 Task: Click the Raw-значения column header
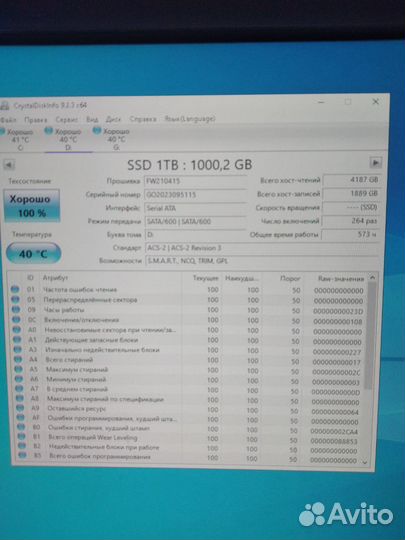[x=341, y=279]
